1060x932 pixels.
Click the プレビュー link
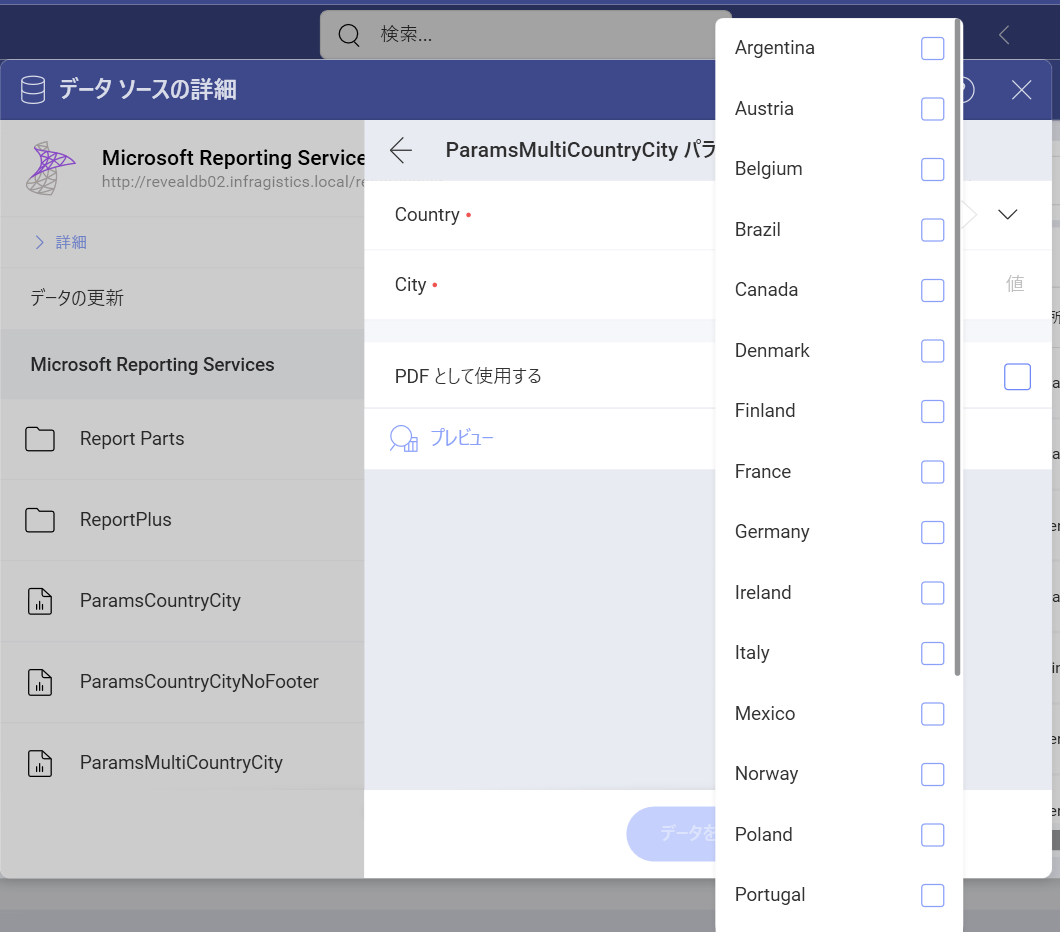pos(462,438)
